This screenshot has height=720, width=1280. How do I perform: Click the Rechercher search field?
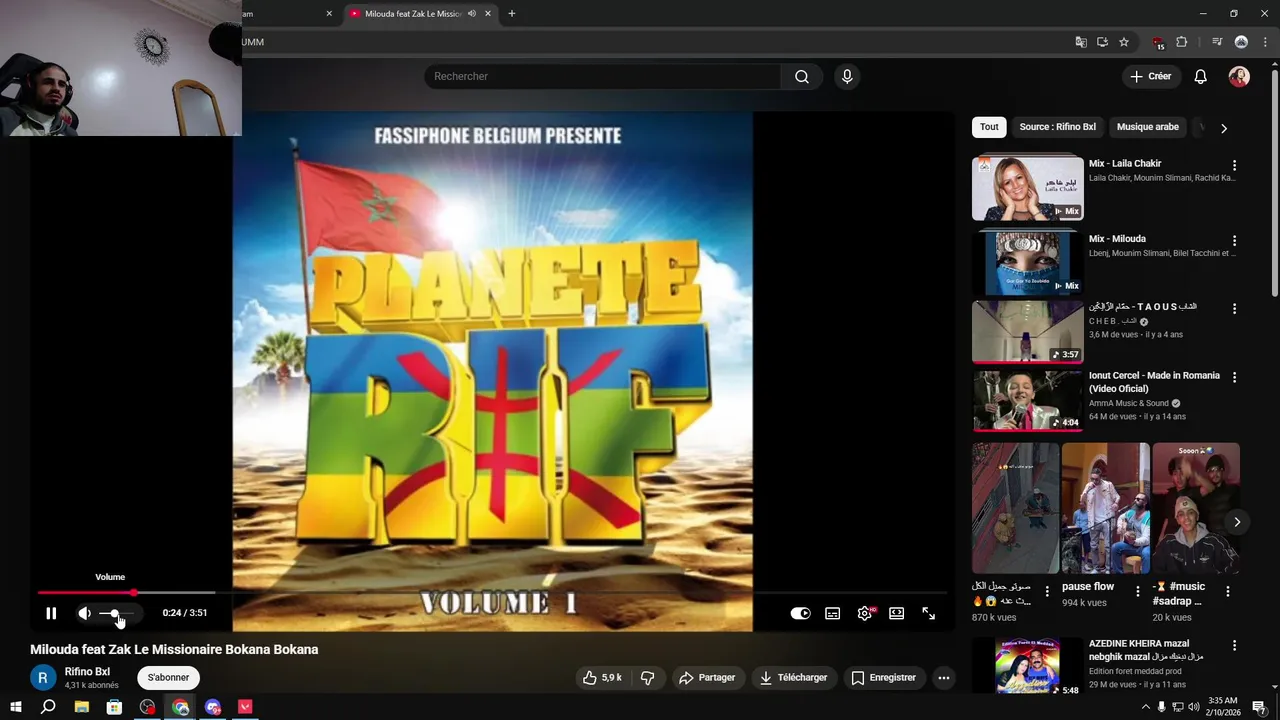[603, 77]
